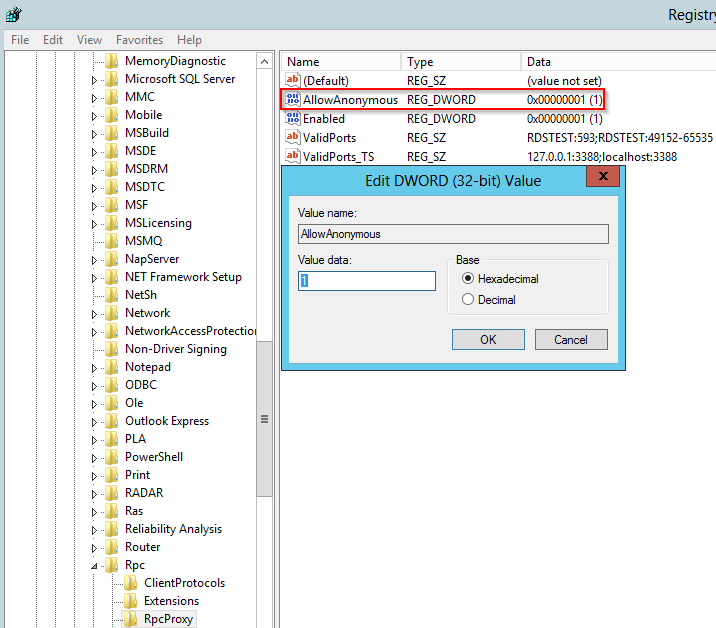Select the Enabled DWORD value icon
Viewport: 716px width, 628px height.
293,118
